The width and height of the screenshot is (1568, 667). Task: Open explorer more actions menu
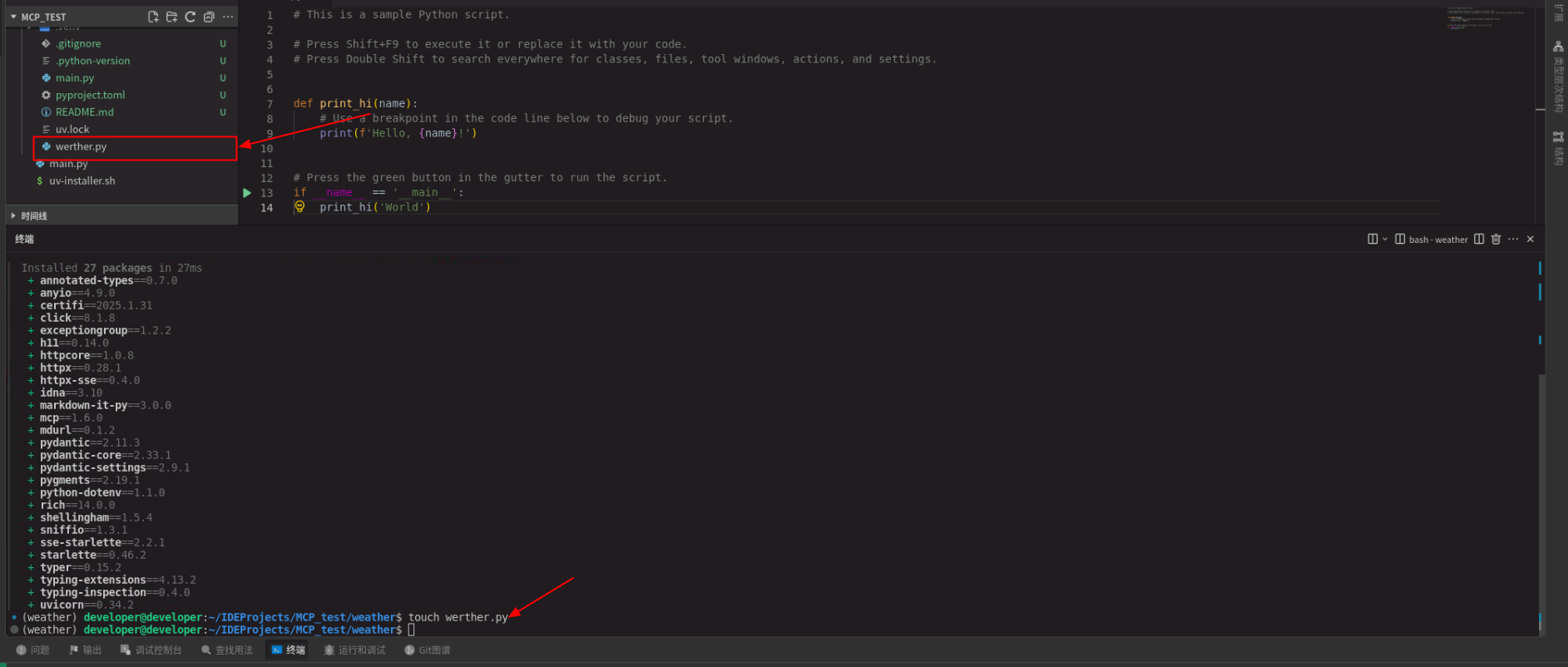[x=228, y=17]
